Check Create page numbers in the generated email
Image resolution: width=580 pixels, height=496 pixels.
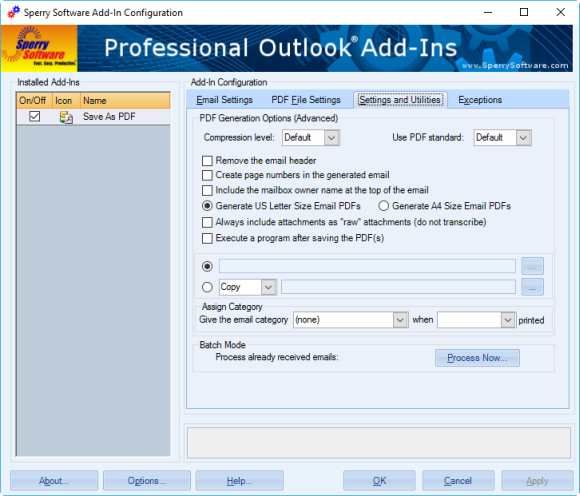click(x=207, y=175)
